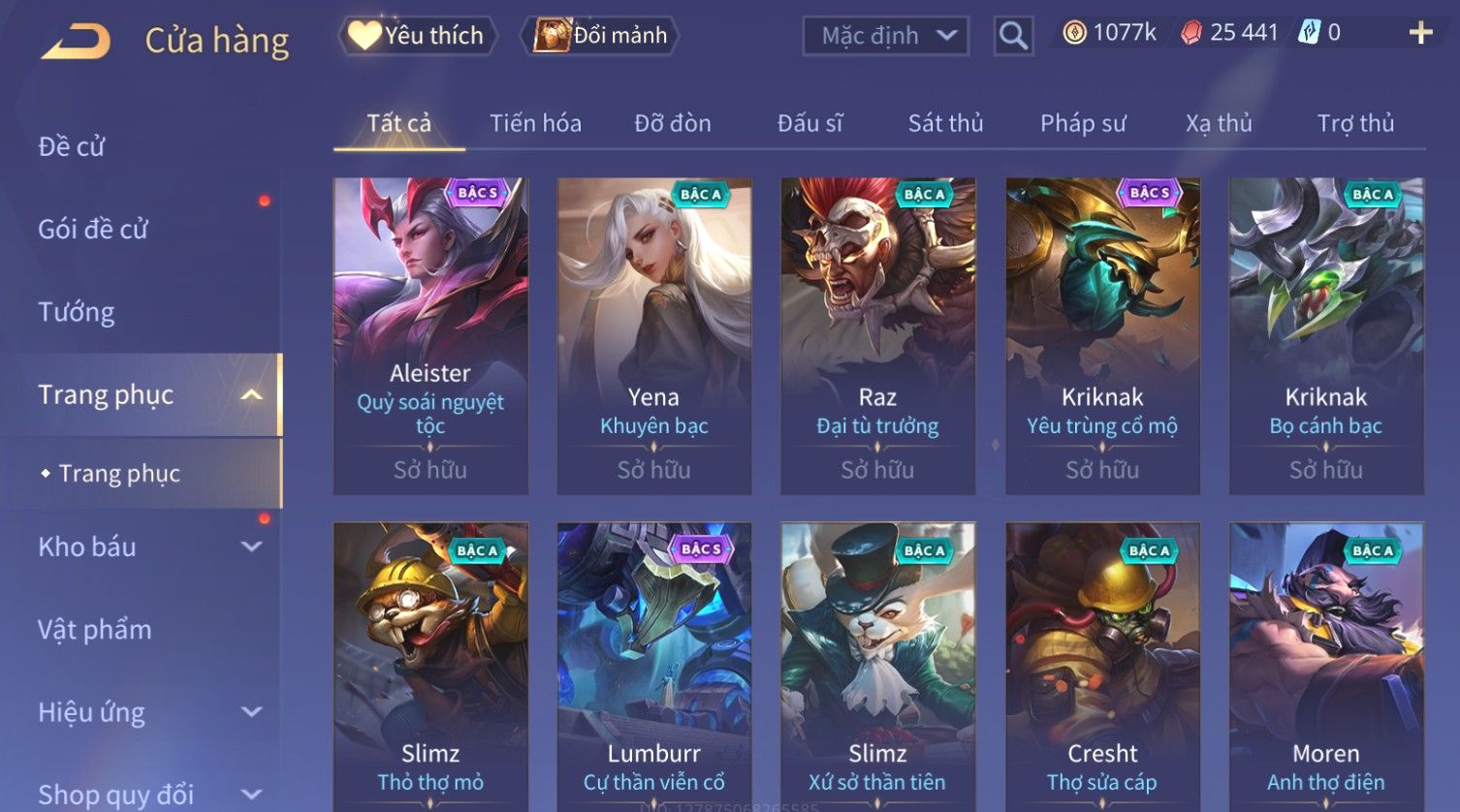Click the chest icon on Đổi mảnh
Screen dimensions: 1460x812
552,35
